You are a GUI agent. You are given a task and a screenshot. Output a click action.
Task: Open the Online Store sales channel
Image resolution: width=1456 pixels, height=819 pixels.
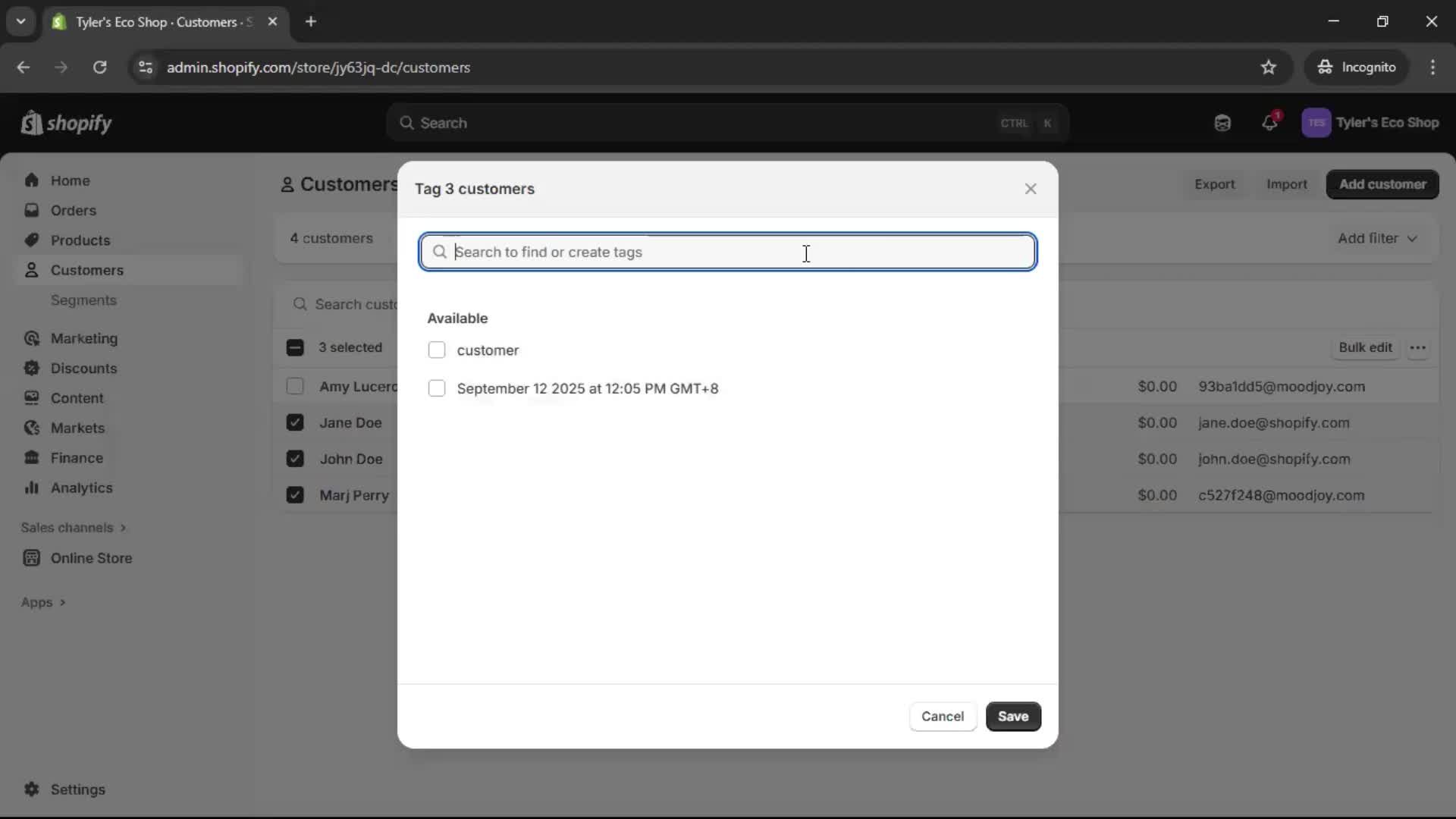(x=89, y=559)
